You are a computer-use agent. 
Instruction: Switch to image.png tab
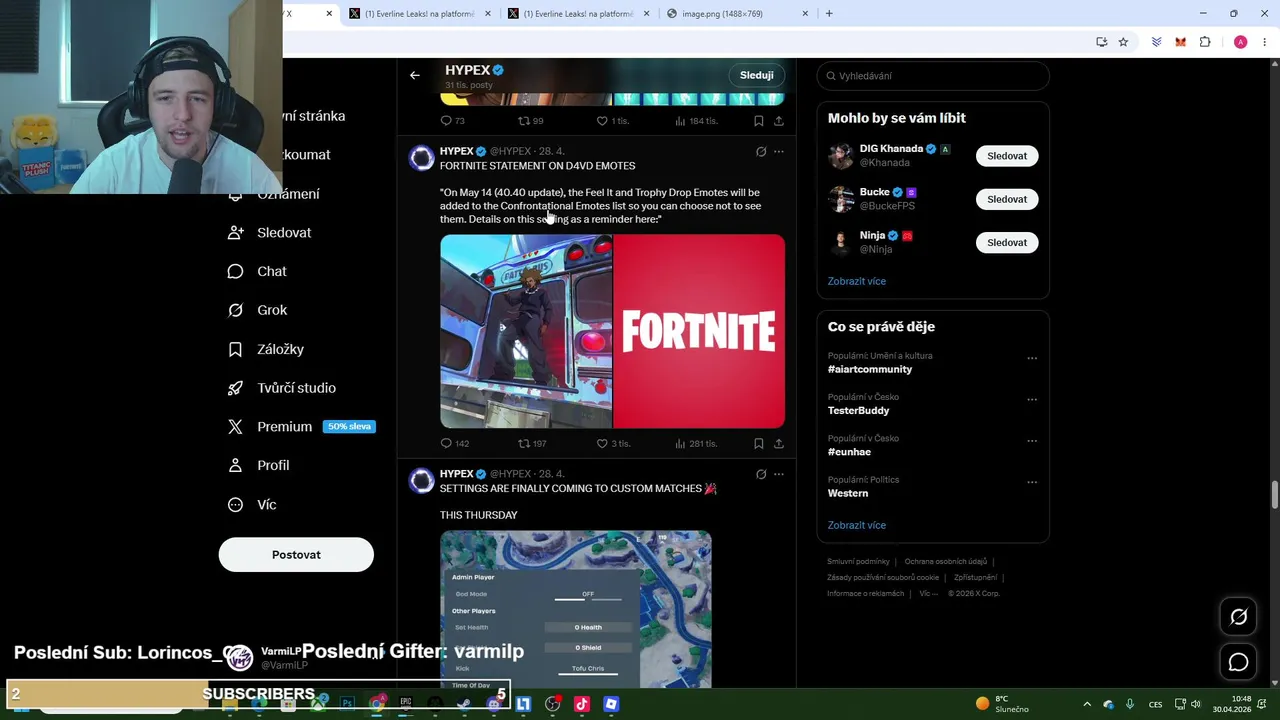click(737, 14)
